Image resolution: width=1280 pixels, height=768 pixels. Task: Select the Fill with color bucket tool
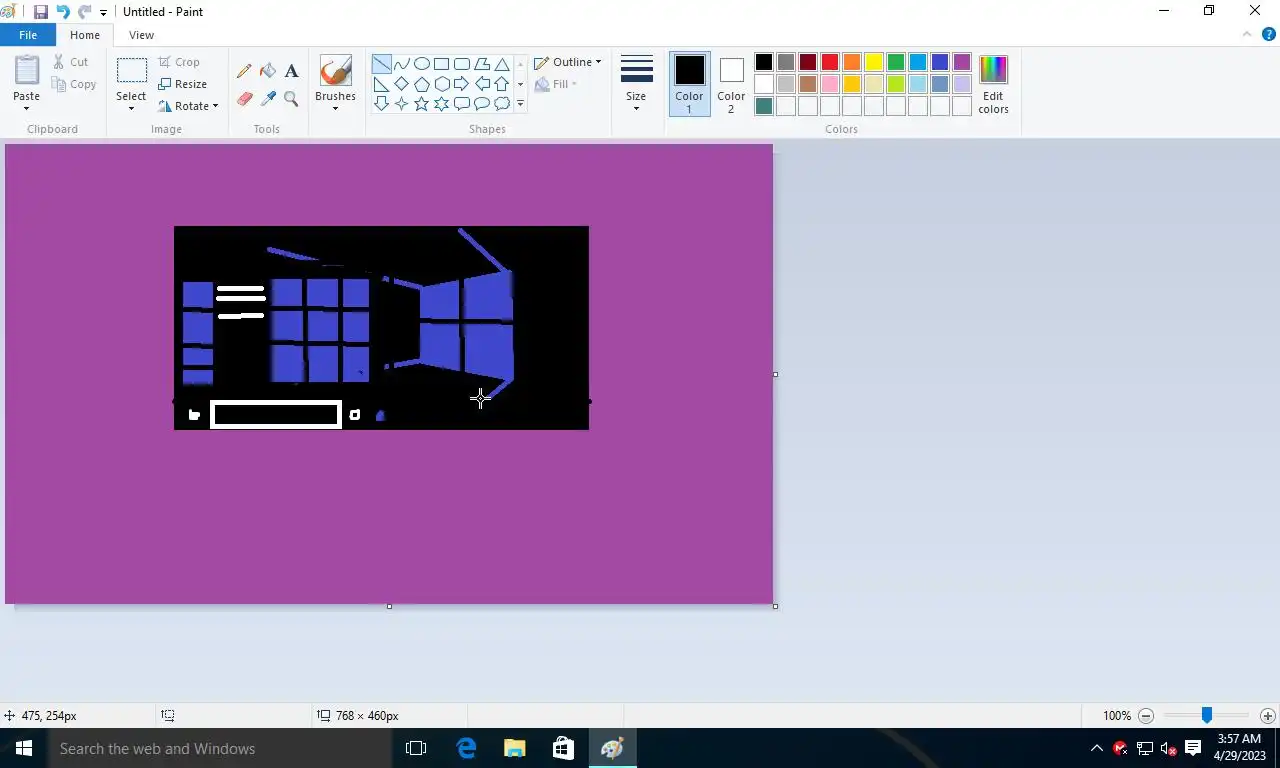268,71
